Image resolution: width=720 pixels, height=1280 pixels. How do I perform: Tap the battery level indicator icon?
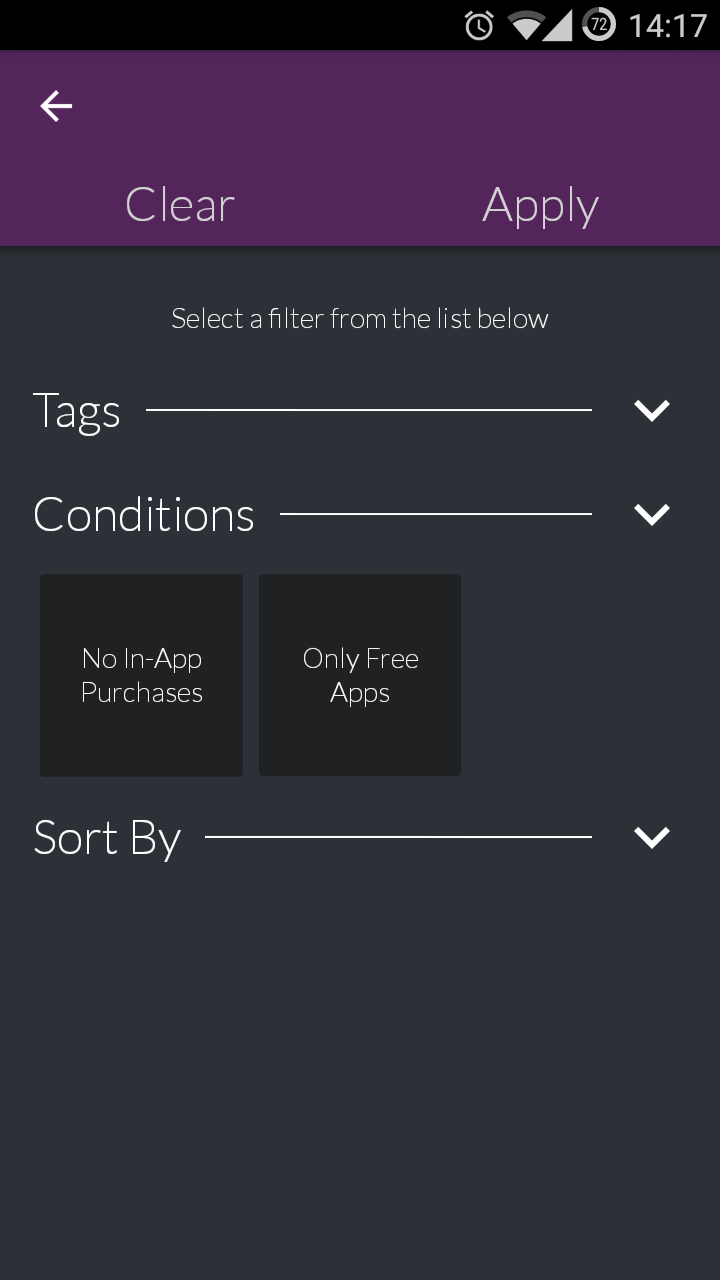tap(599, 26)
